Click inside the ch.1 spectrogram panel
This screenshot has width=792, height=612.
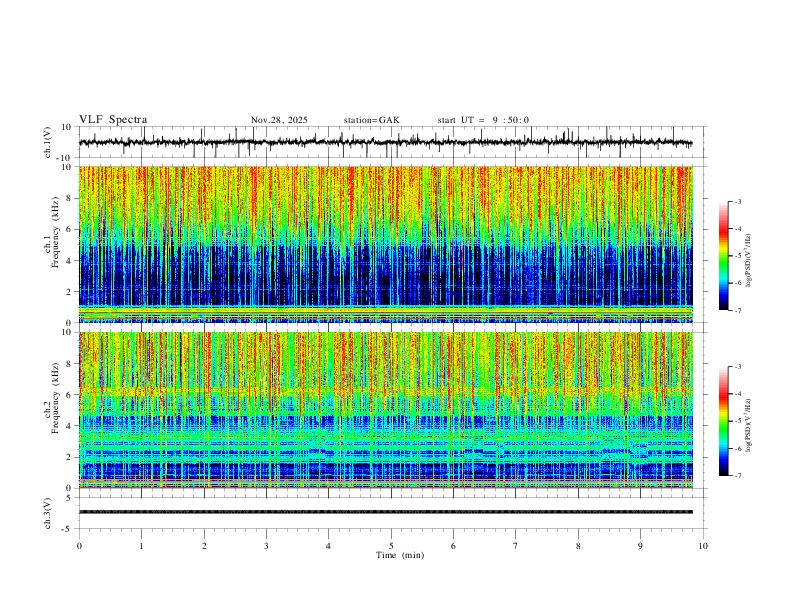(x=385, y=244)
